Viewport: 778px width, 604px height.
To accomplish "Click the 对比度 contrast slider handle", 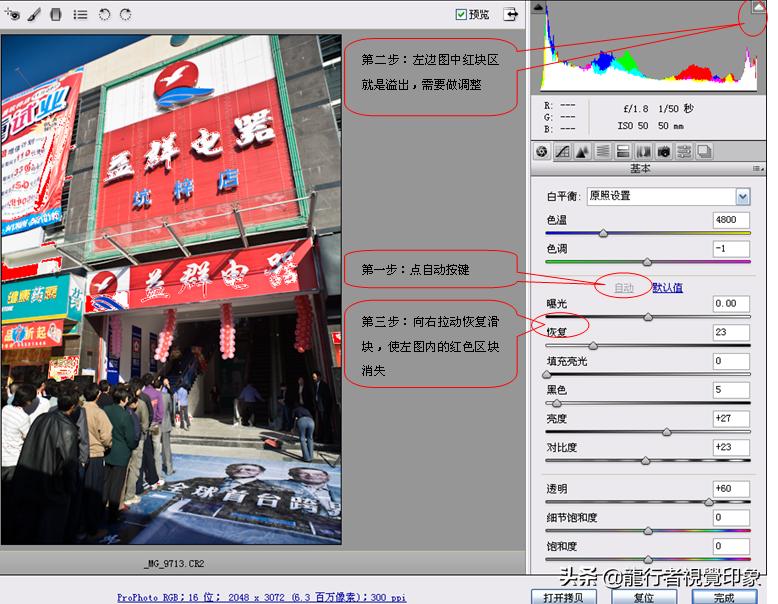I will point(646,461).
